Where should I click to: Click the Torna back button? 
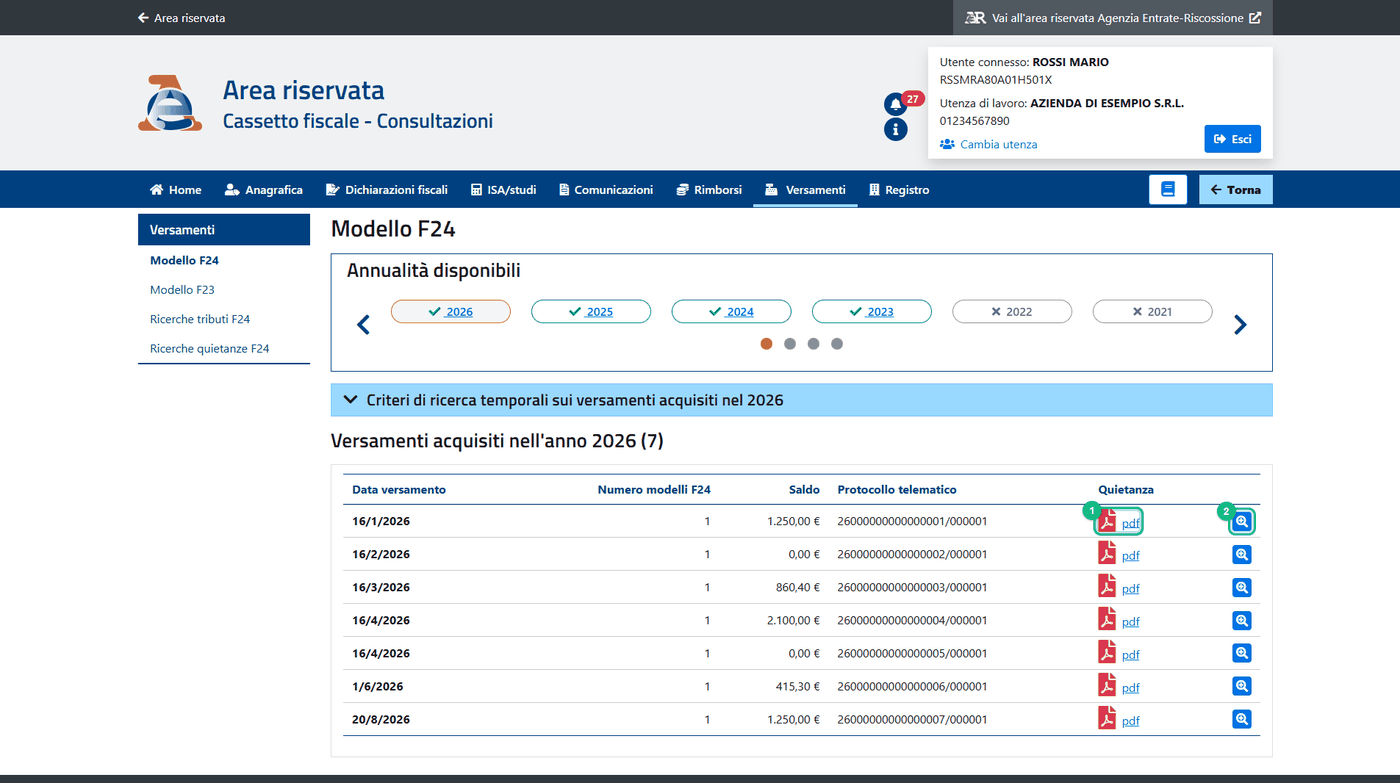point(1235,189)
